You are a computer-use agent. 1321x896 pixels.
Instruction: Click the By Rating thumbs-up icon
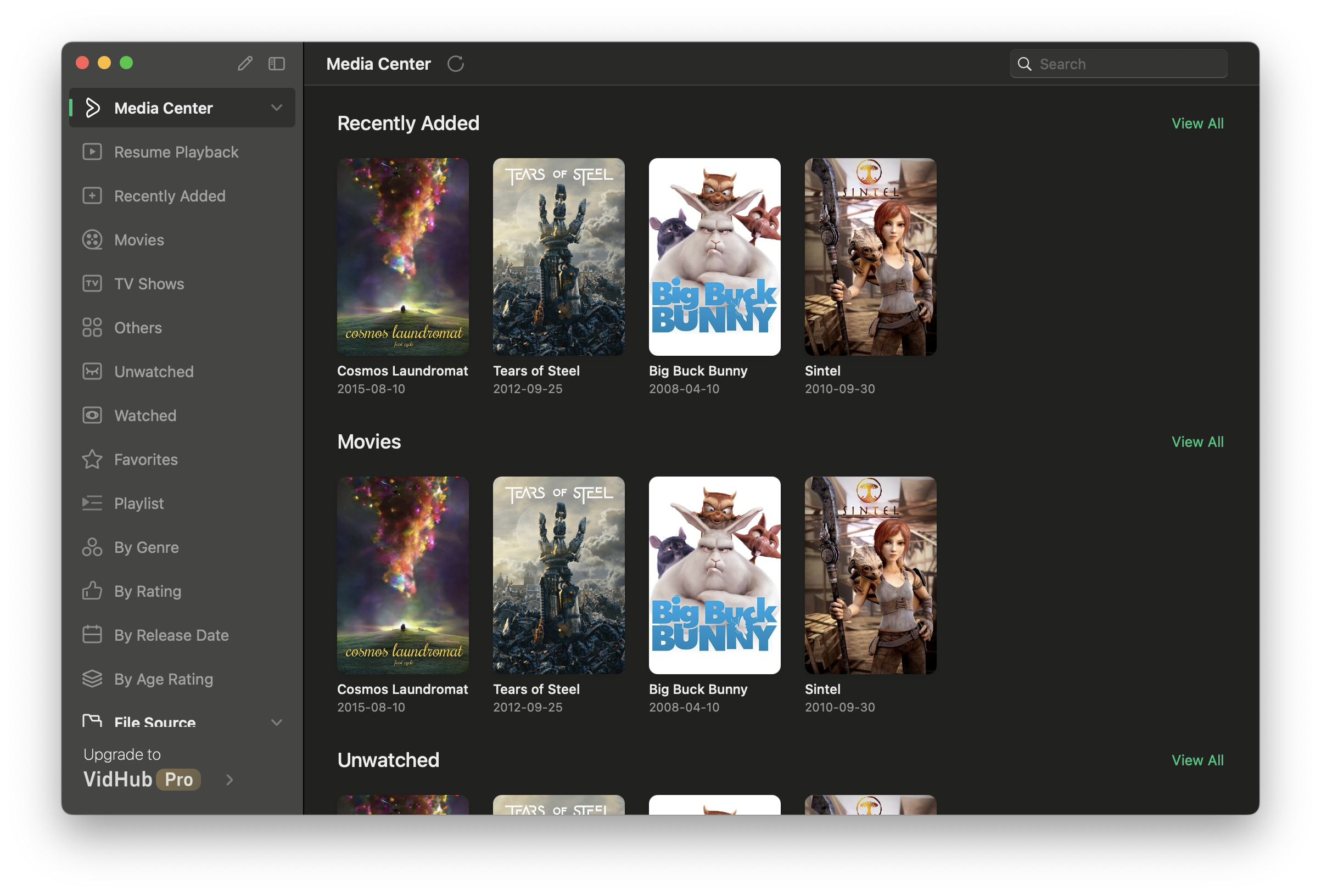click(92, 591)
